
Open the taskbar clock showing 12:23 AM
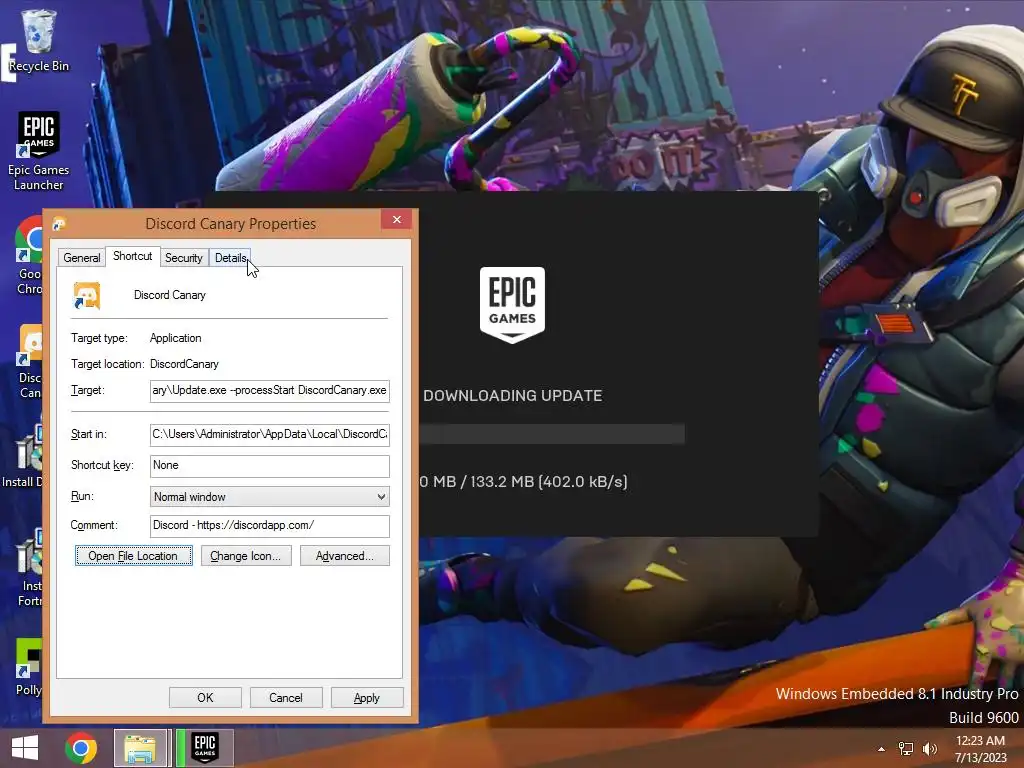pos(980,749)
